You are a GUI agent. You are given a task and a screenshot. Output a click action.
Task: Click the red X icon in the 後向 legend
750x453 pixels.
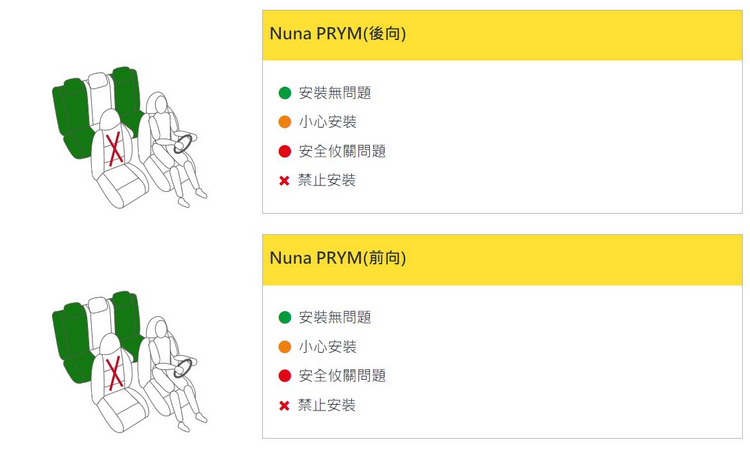285,181
